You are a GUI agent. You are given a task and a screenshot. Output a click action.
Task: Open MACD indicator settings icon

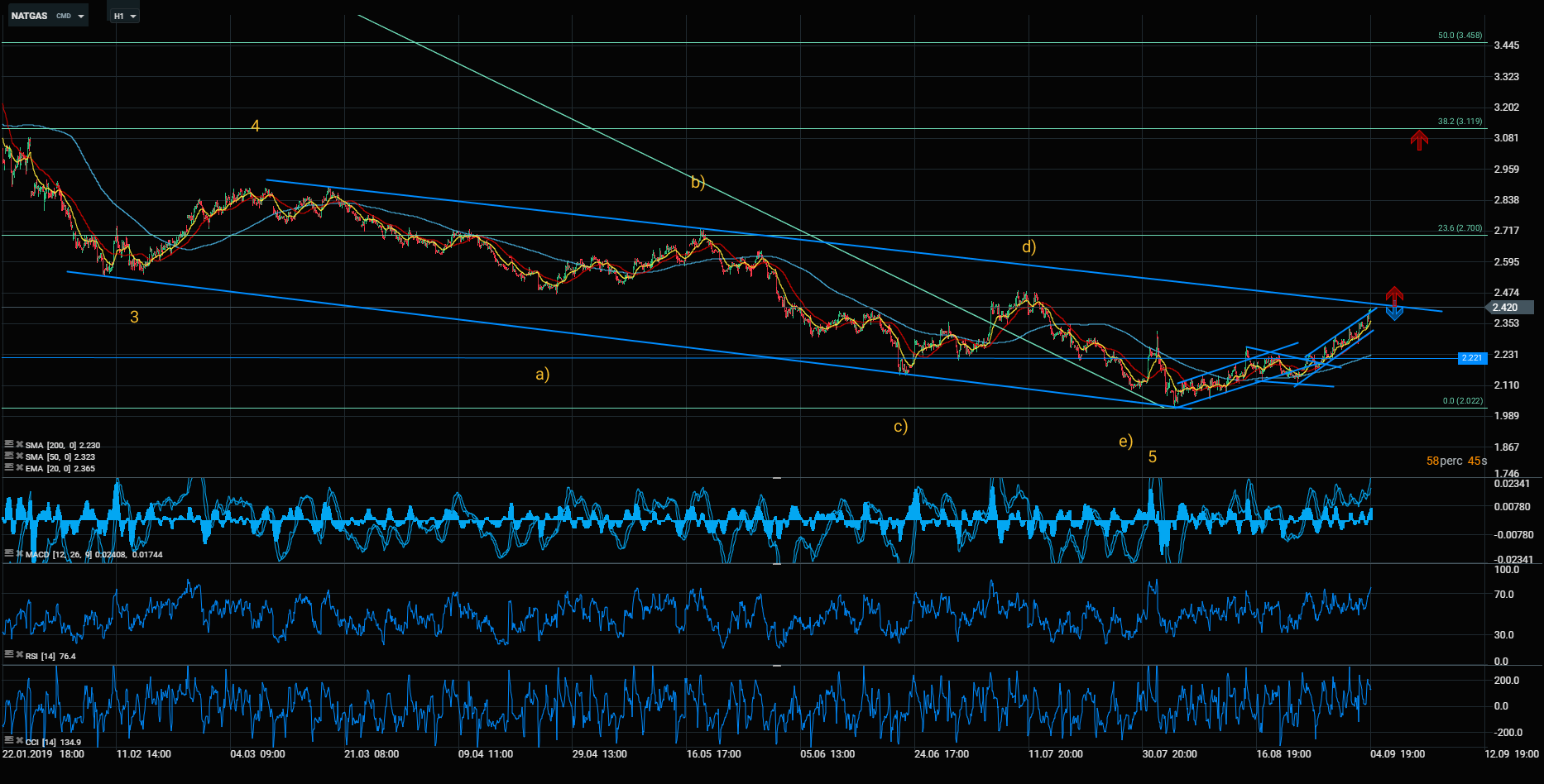pyautogui.click(x=8, y=554)
